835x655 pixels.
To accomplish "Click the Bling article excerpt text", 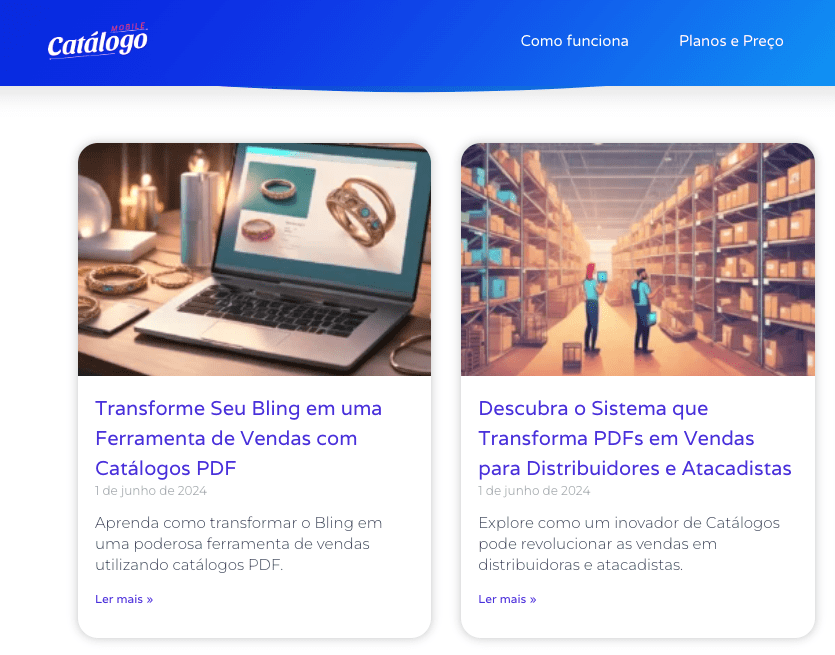I will point(239,544).
